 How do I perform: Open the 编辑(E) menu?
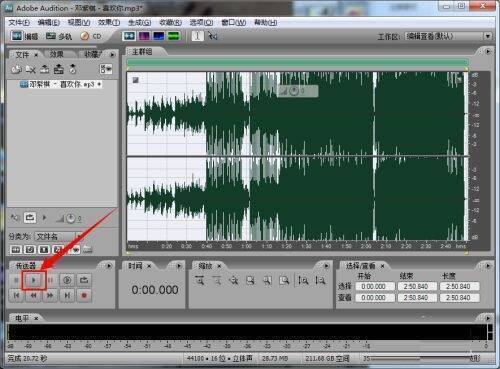(x=49, y=23)
